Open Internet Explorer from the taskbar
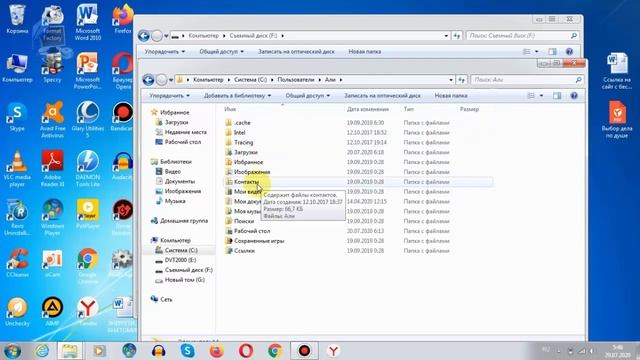The image size is (640, 360). click(x=42, y=351)
